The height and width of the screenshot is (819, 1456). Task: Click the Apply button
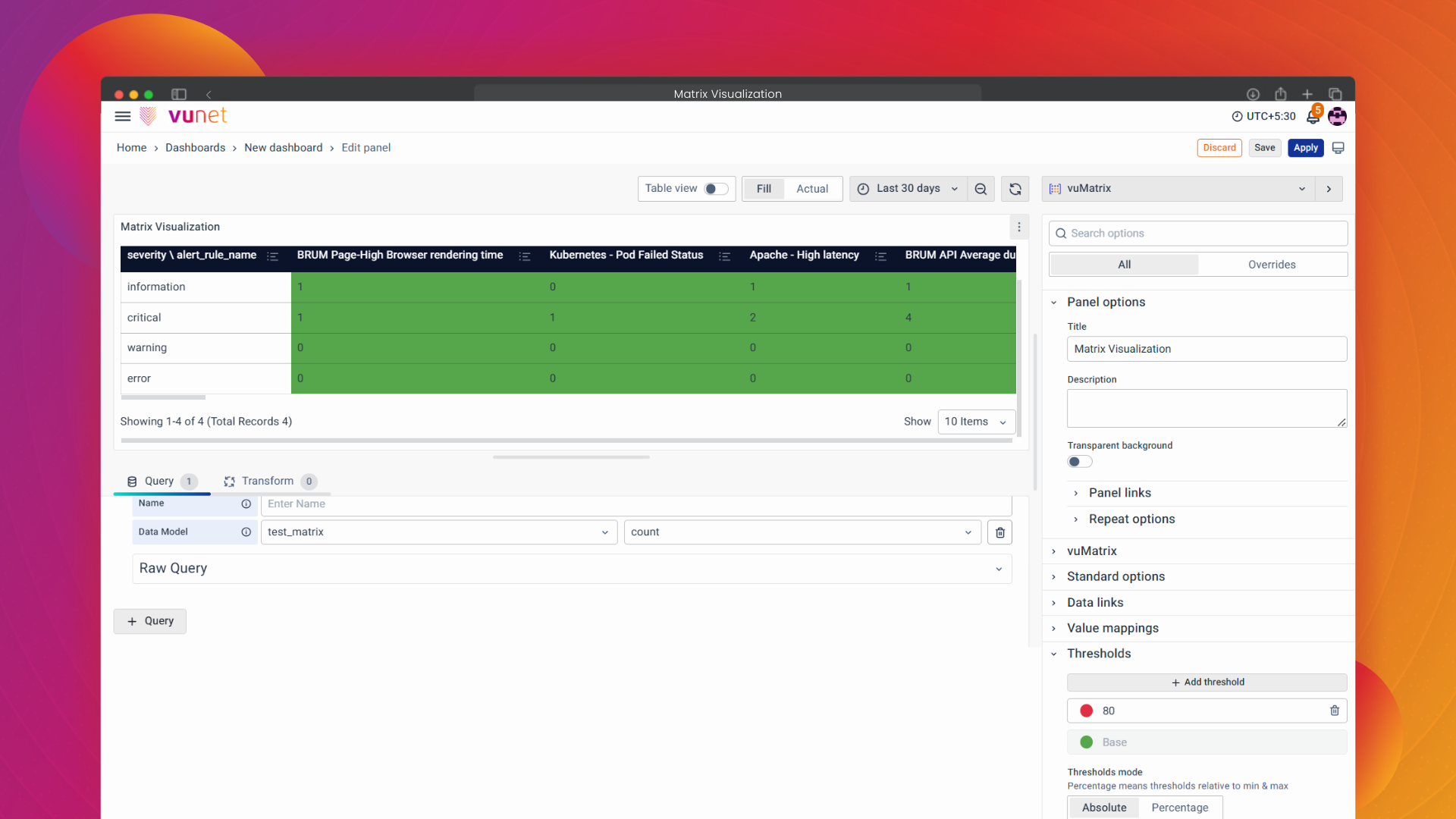pyautogui.click(x=1304, y=148)
